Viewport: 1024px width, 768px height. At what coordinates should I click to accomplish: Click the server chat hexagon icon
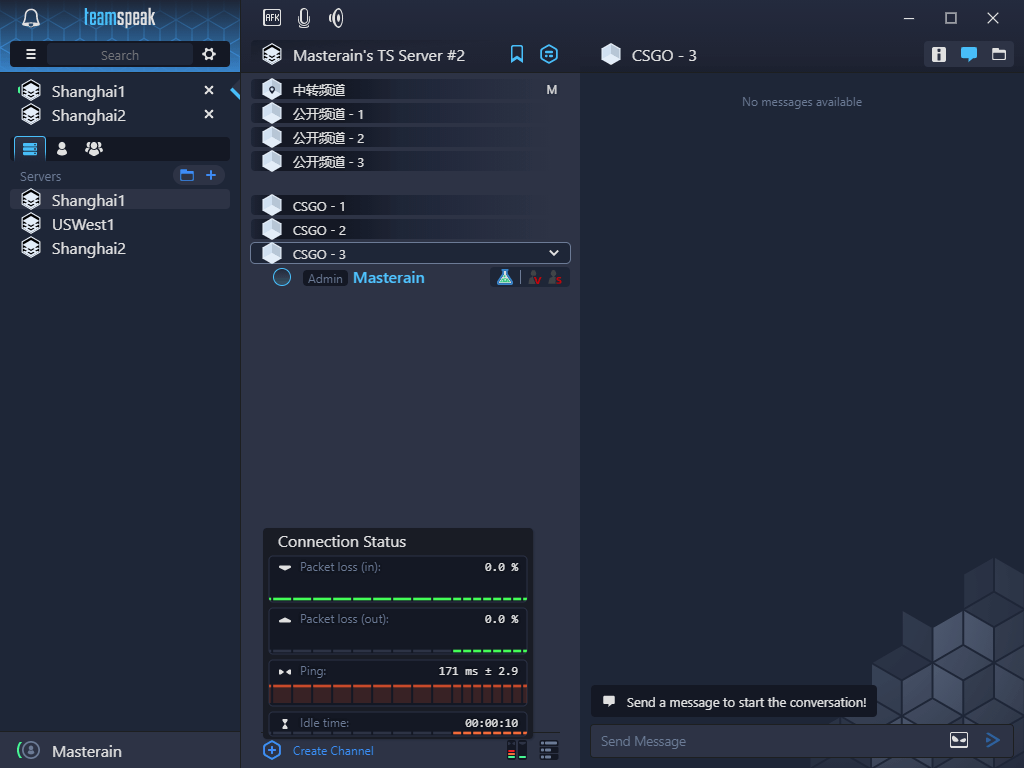pyautogui.click(x=548, y=54)
